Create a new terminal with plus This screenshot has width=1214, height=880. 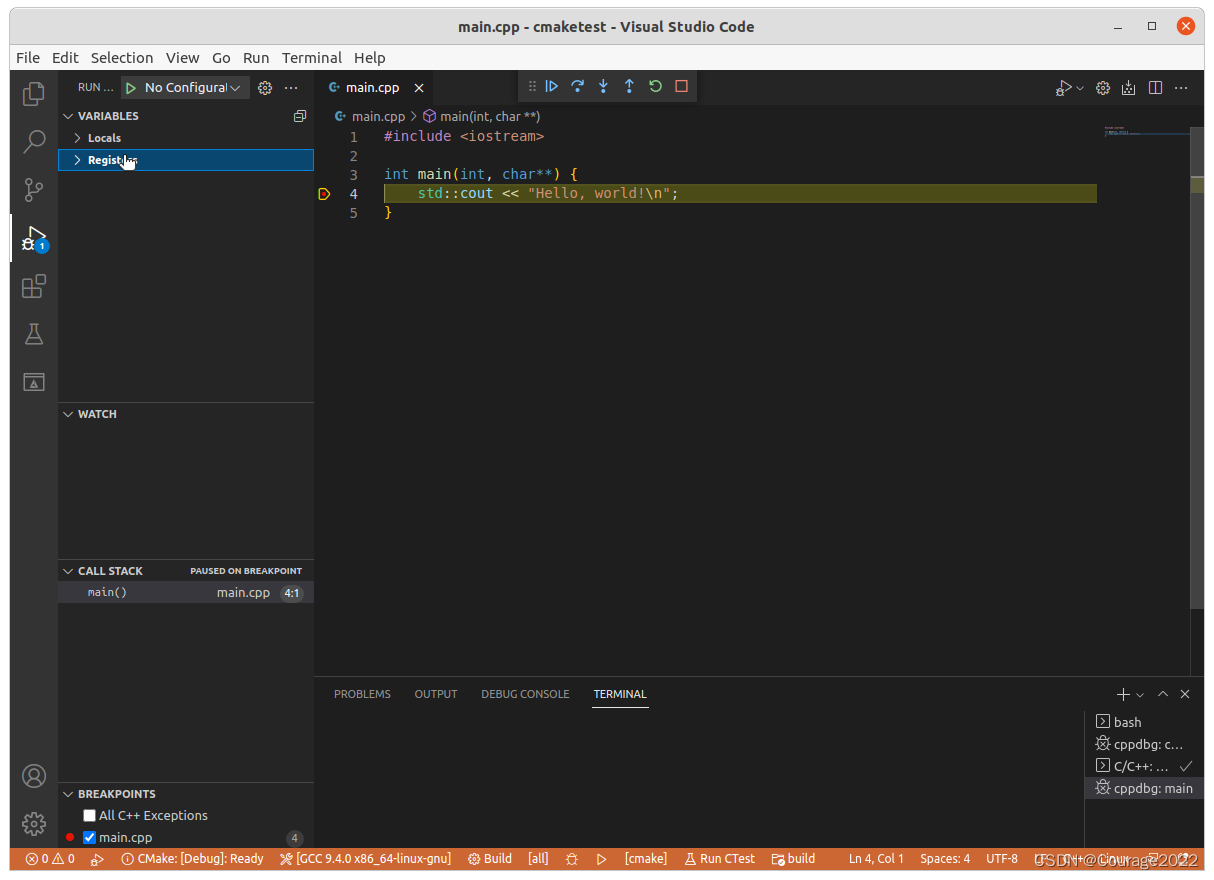coord(1123,694)
